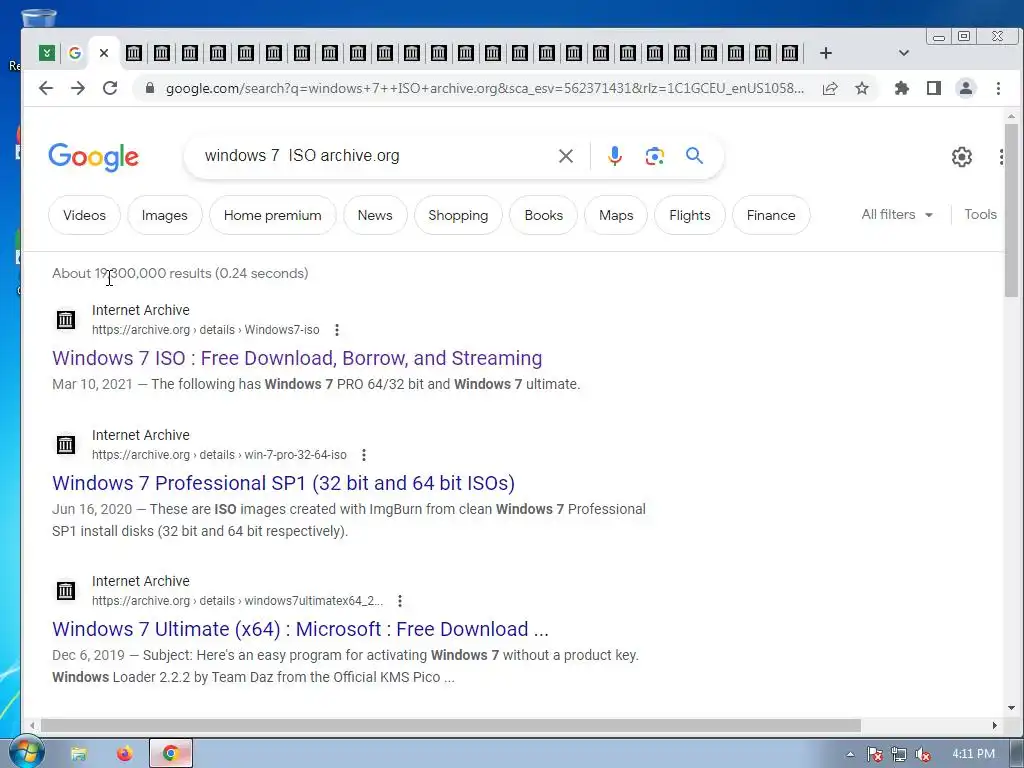1024x768 pixels.
Task: Click the browser address bar URL
Action: tap(485, 88)
